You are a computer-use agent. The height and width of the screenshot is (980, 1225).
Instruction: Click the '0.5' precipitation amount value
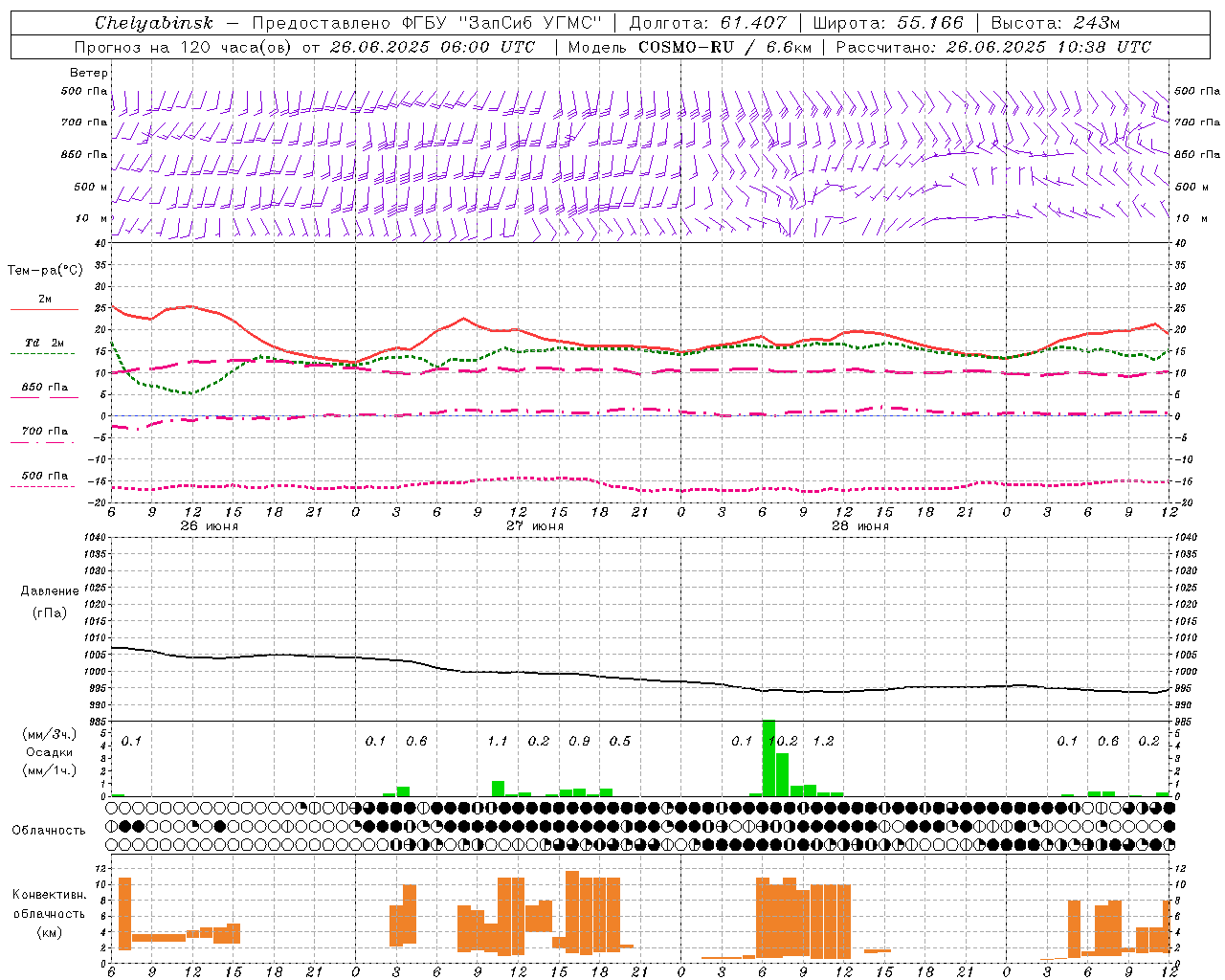point(620,741)
